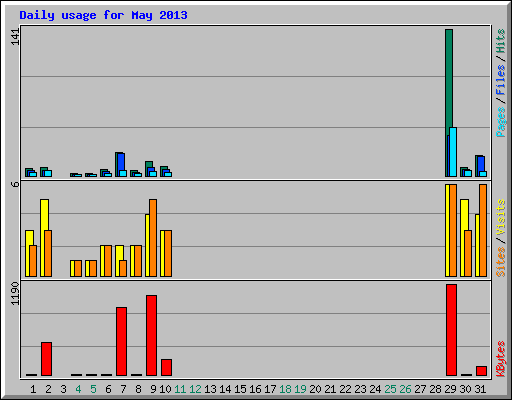512x400 pixels.
Task: Select the red KBytes bar for day 10
Action: pos(166,367)
